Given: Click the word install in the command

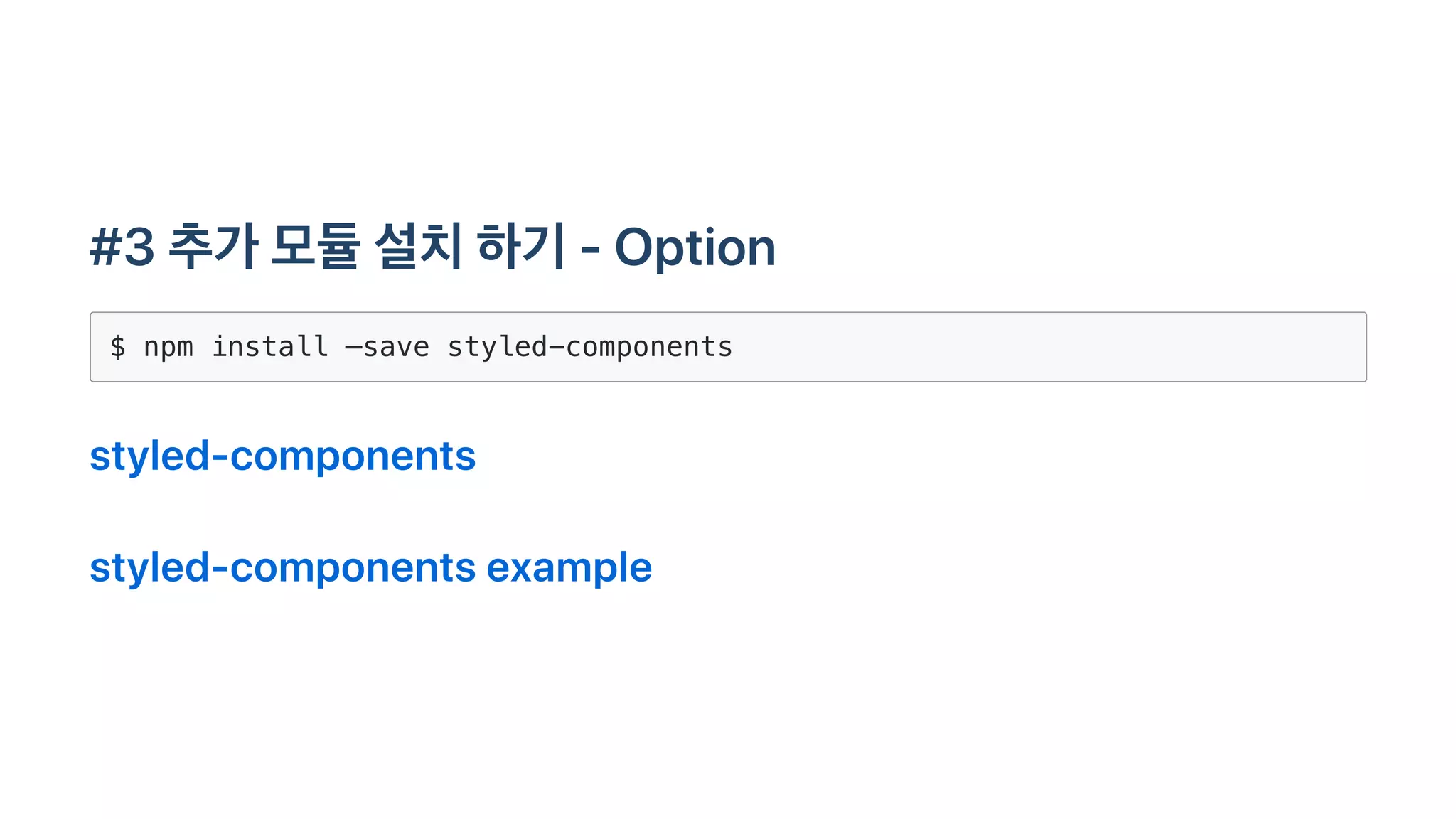Looking at the screenshot, I should point(270,346).
